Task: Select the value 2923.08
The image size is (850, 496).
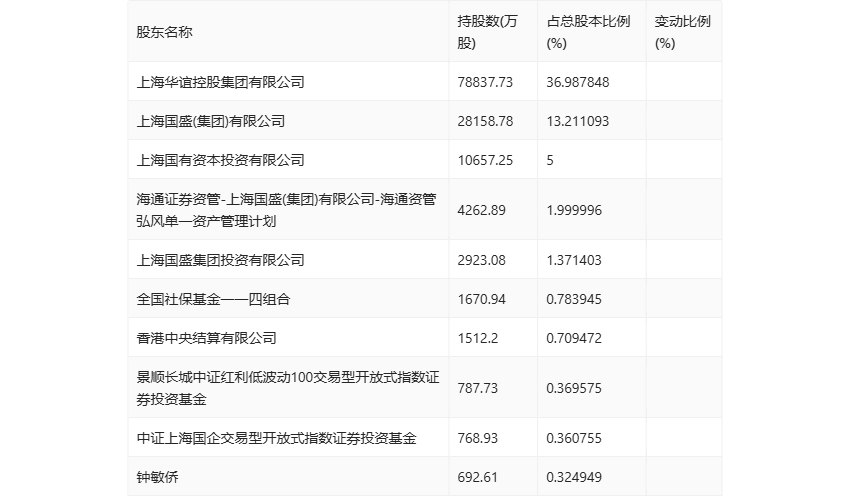Action: [481, 260]
